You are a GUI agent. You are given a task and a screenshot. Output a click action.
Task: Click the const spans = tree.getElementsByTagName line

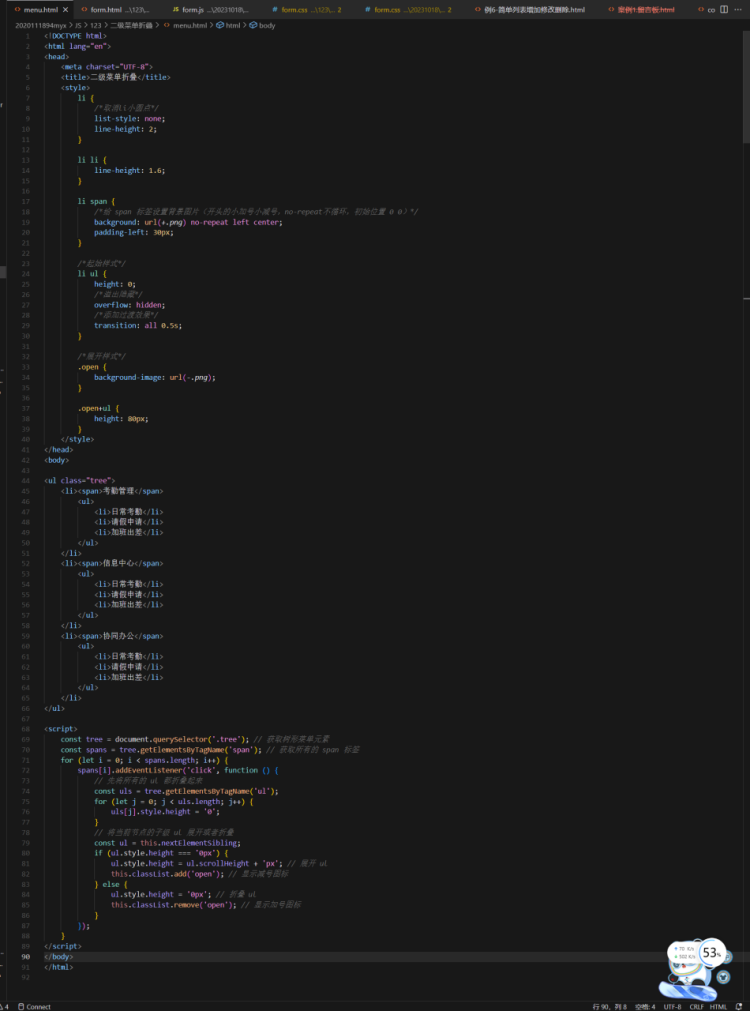click(x=210, y=749)
